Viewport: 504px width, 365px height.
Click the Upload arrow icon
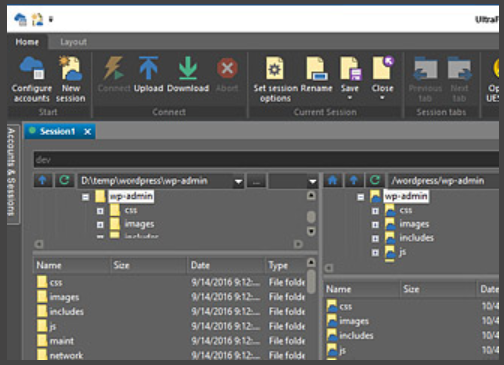pyautogui.click(x=148, y=68)
